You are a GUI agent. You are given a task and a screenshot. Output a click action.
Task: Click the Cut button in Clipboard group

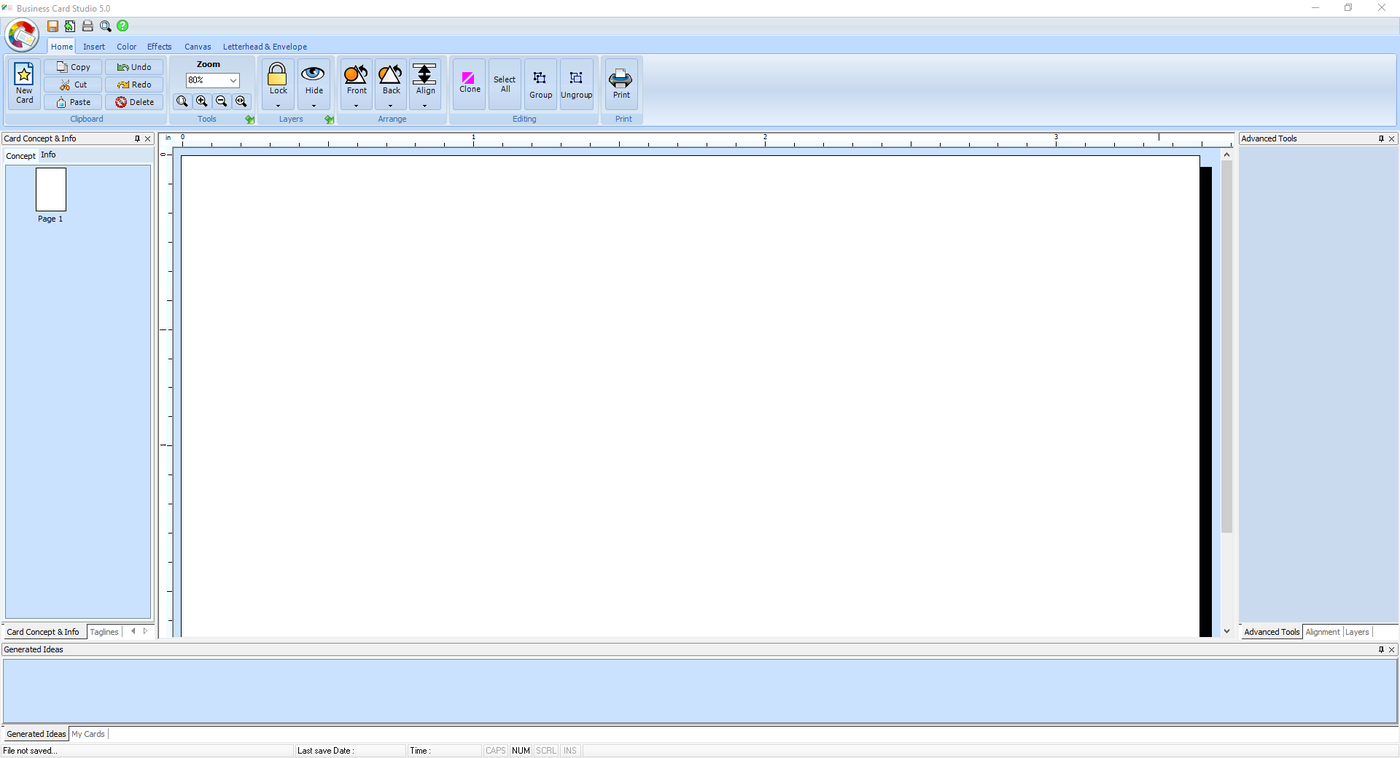pyautogui.click(x=73, y=85)
